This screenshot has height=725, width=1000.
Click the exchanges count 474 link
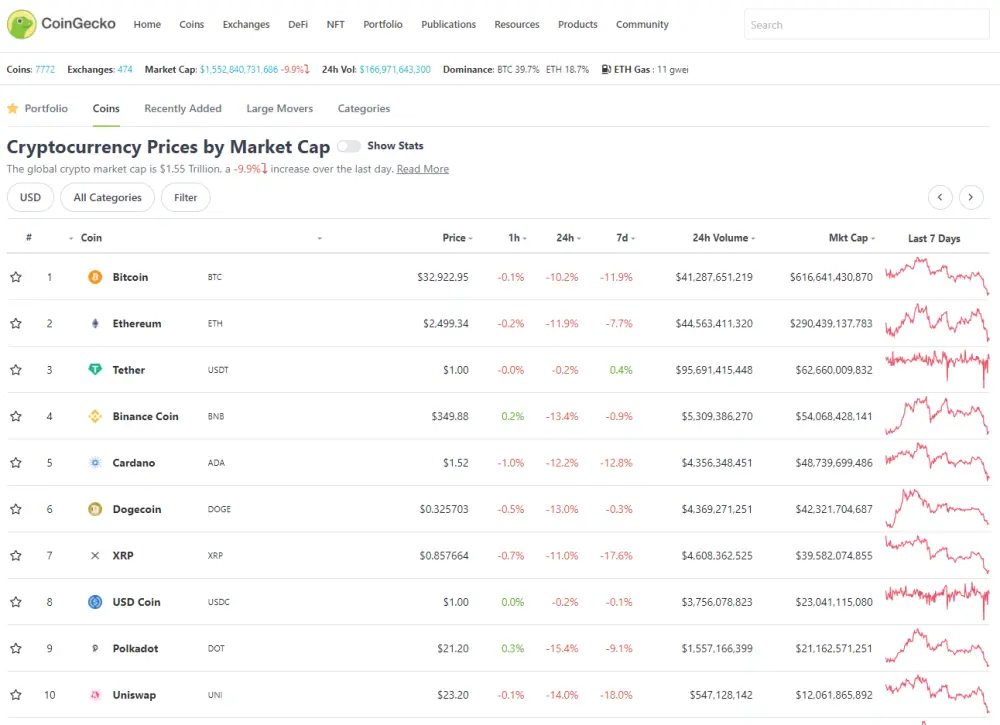click(x=125, y=70)
